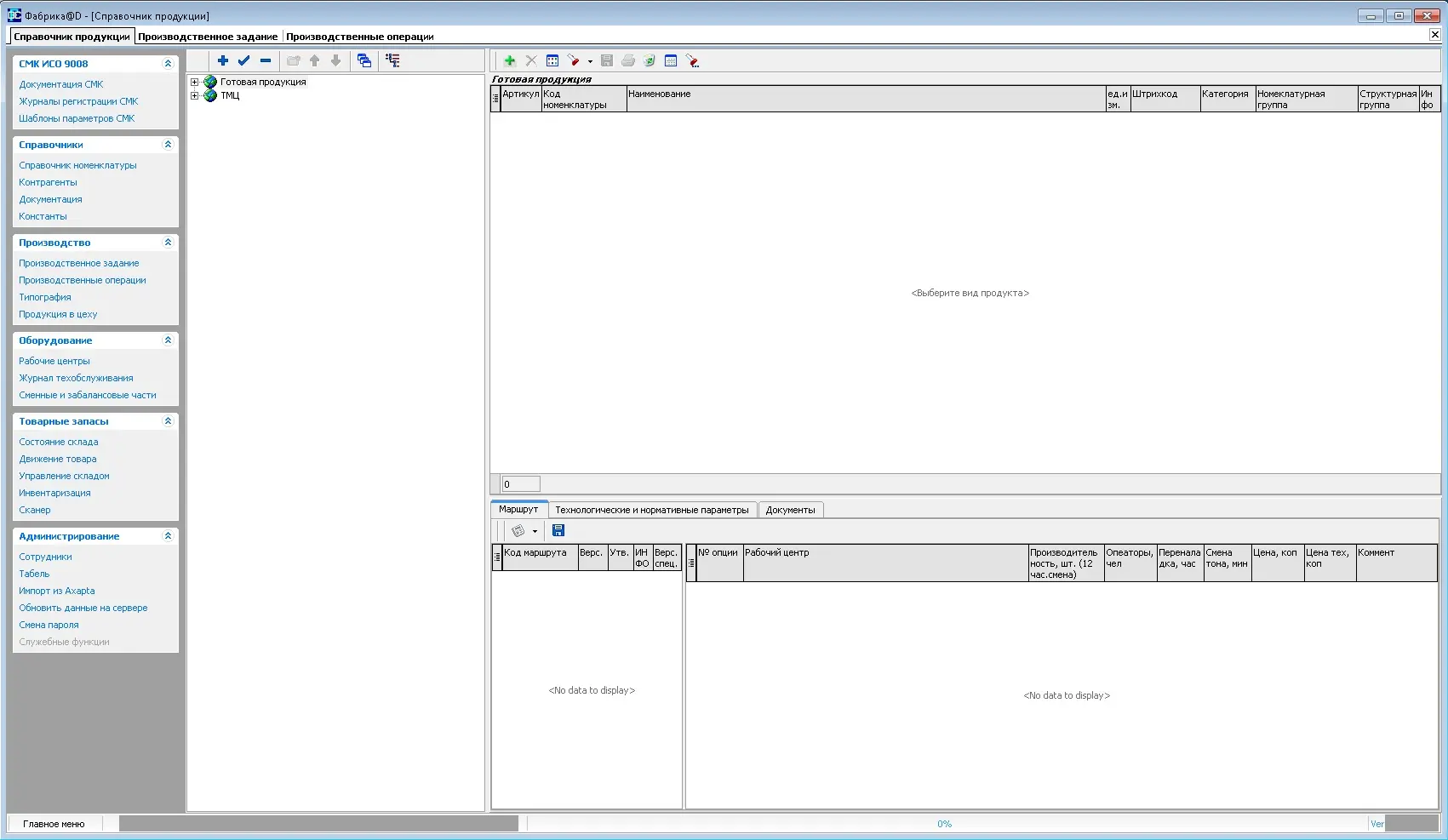The height and width of the screenshot is (840, 1448).
Task: Expand the ТМЦ tree node
Action: click(x=195, y=96)
